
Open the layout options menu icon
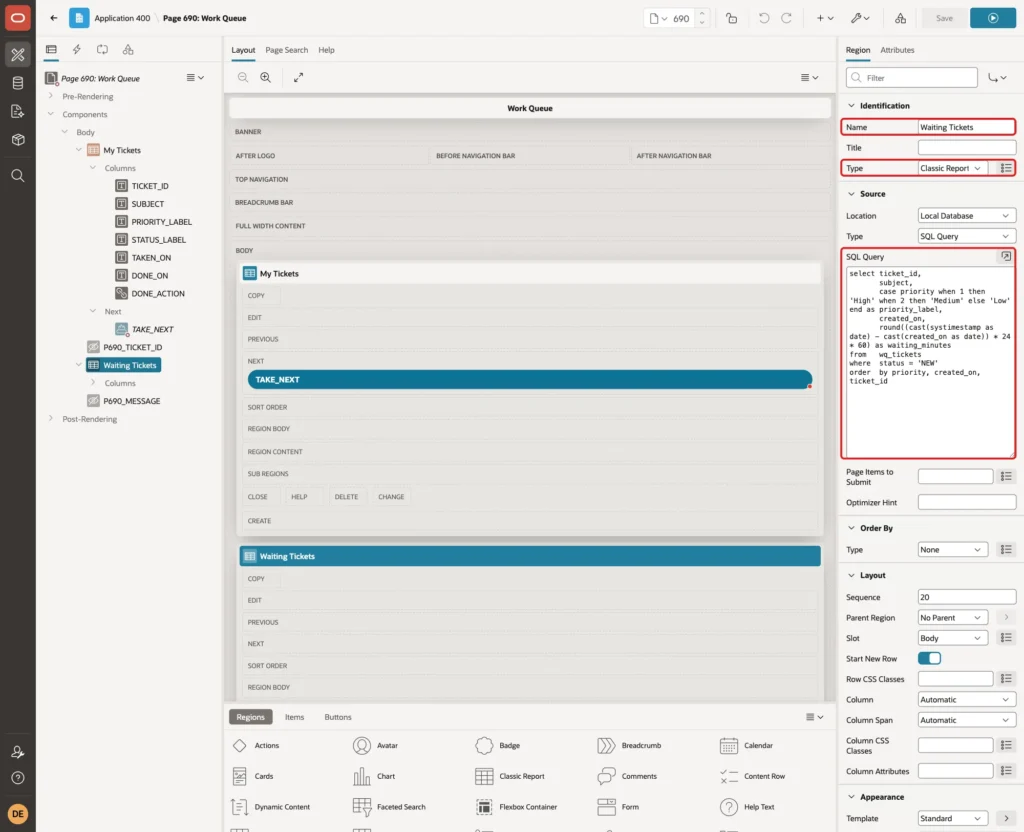point(809,77)
